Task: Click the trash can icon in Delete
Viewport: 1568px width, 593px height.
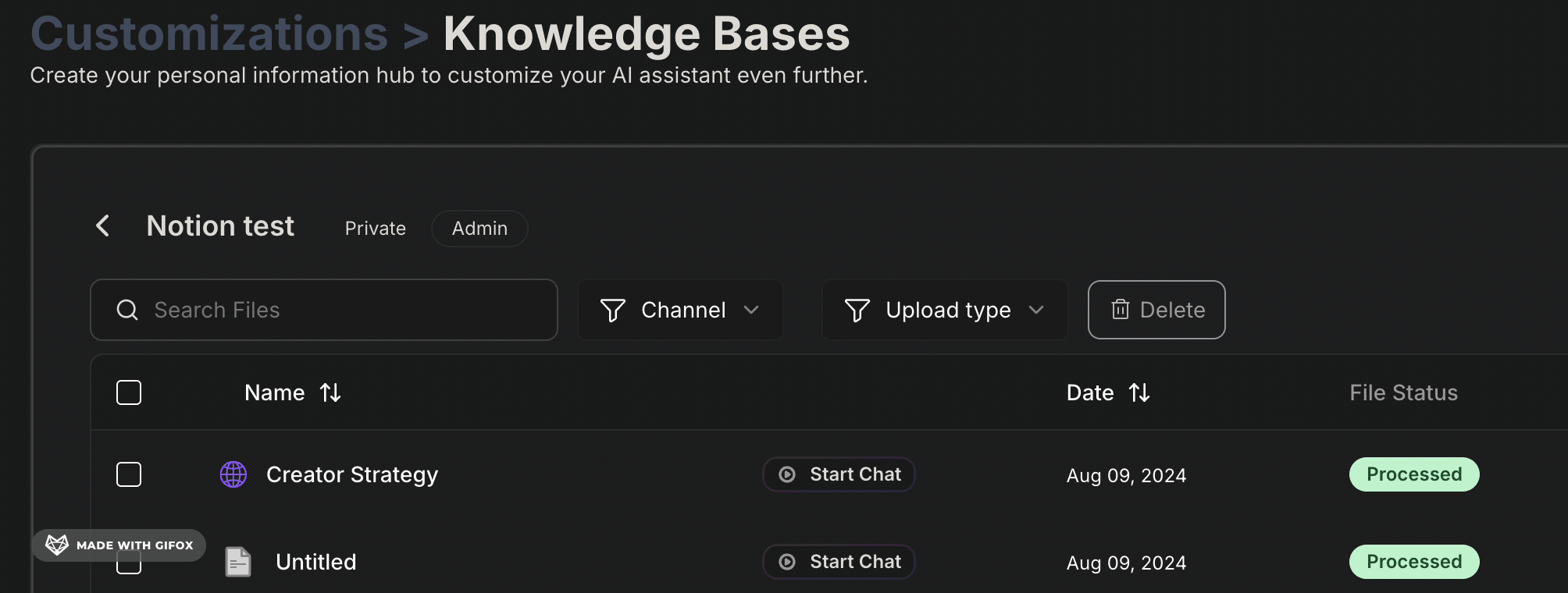Action: [1121, 310]
